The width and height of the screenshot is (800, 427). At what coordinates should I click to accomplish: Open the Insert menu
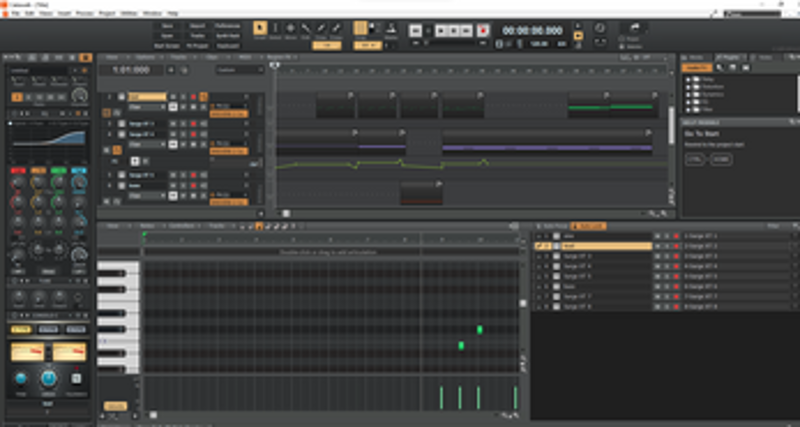pos(64,13)
